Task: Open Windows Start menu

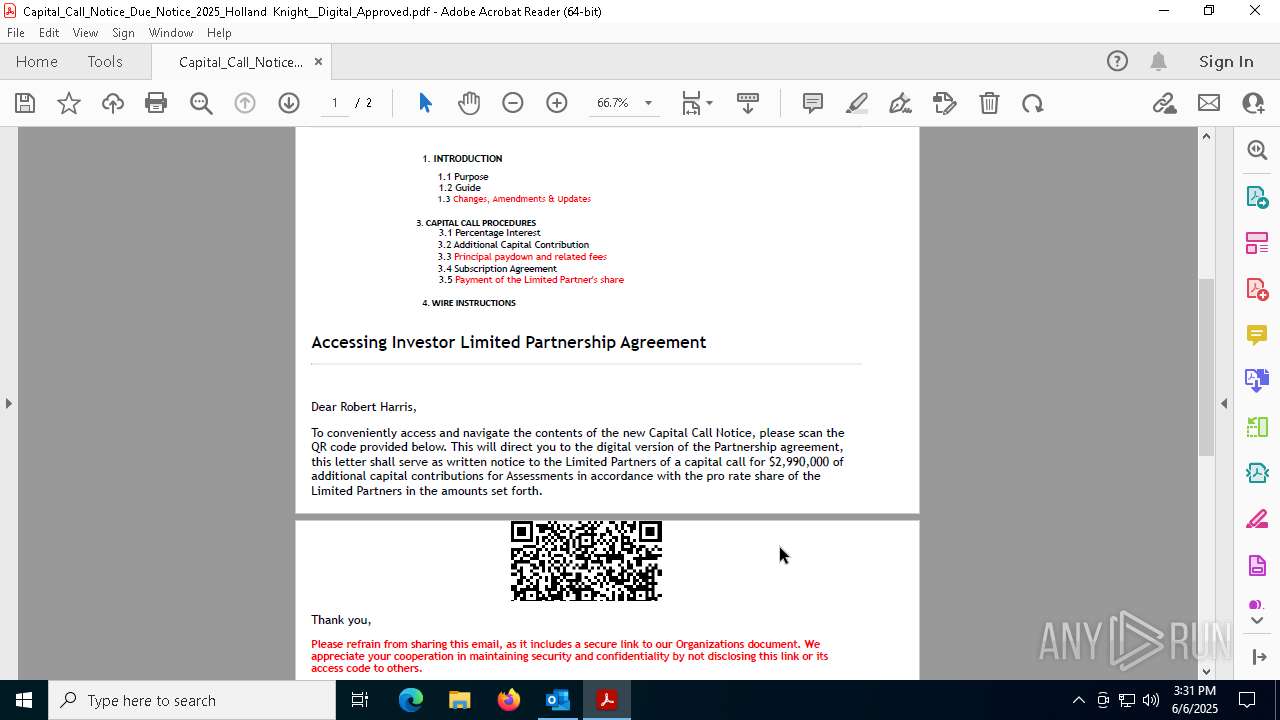Action: coord(24,700)
